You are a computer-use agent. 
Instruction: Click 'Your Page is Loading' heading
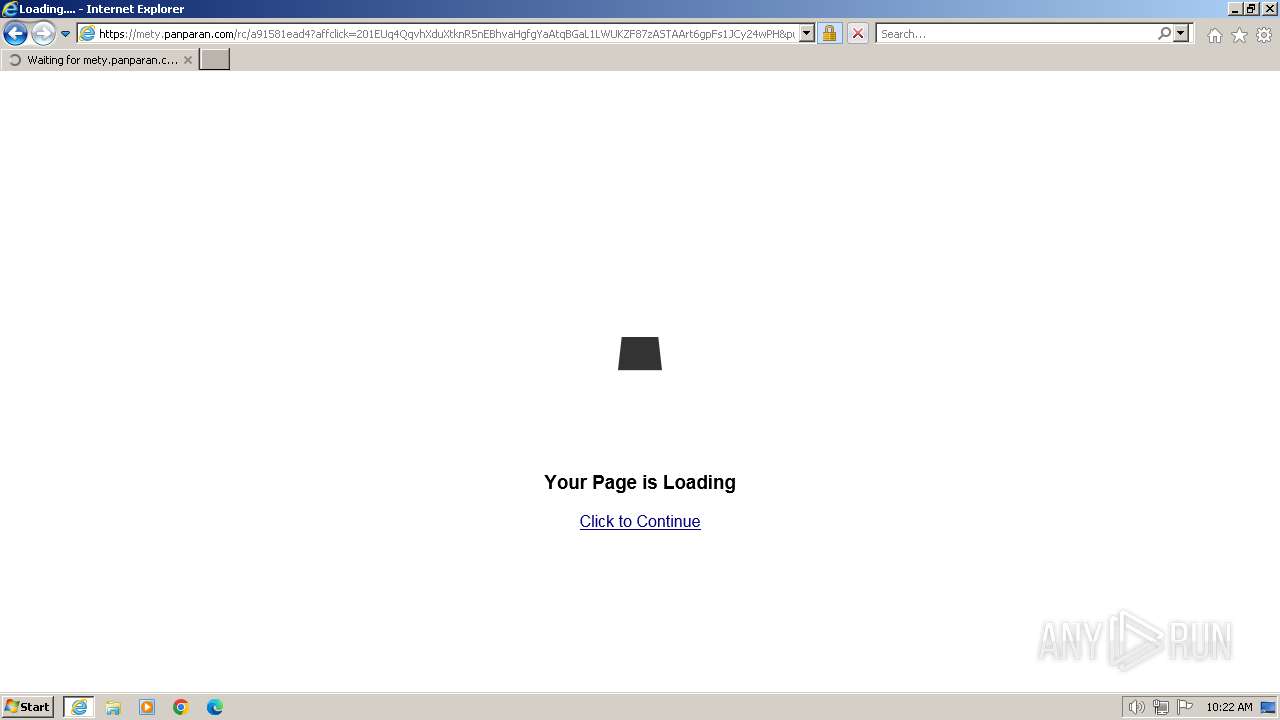(x=640, y=482)
